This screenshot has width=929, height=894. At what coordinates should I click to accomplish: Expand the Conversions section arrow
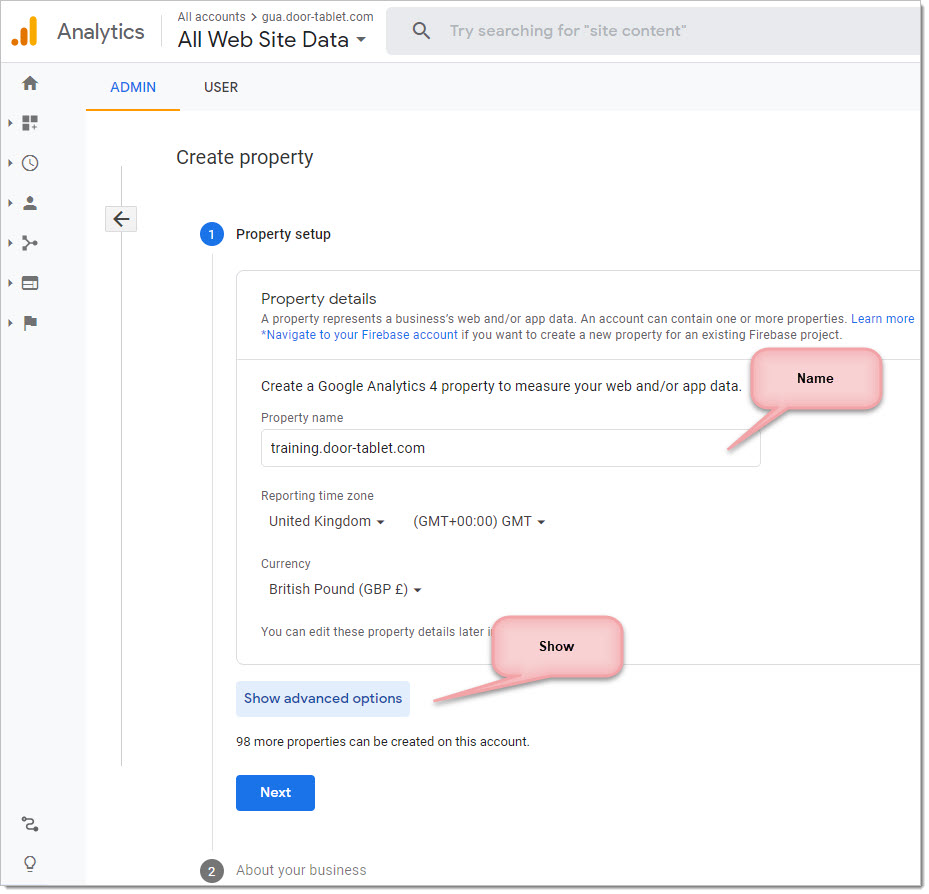(x=10, y=324)
